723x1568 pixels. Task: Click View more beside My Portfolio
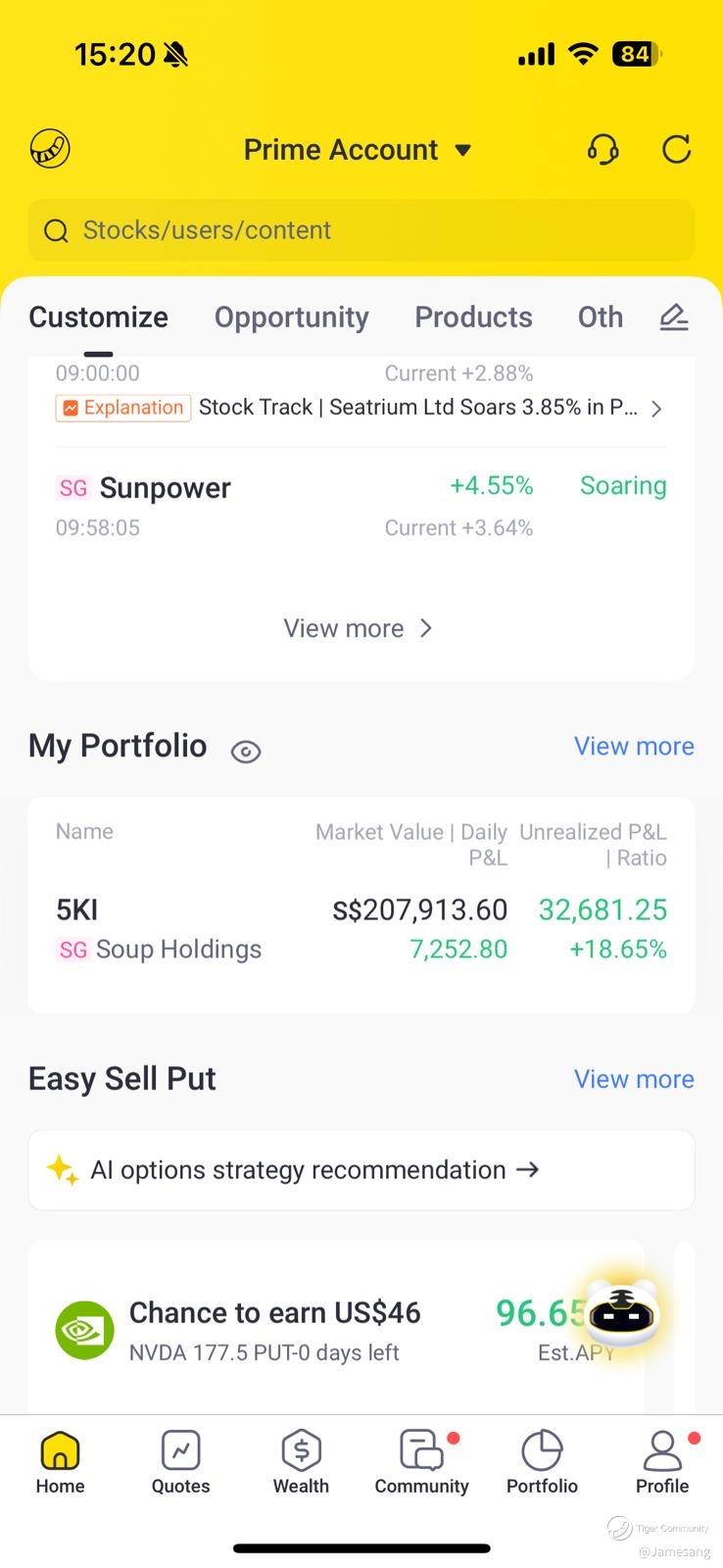[633, 746]
